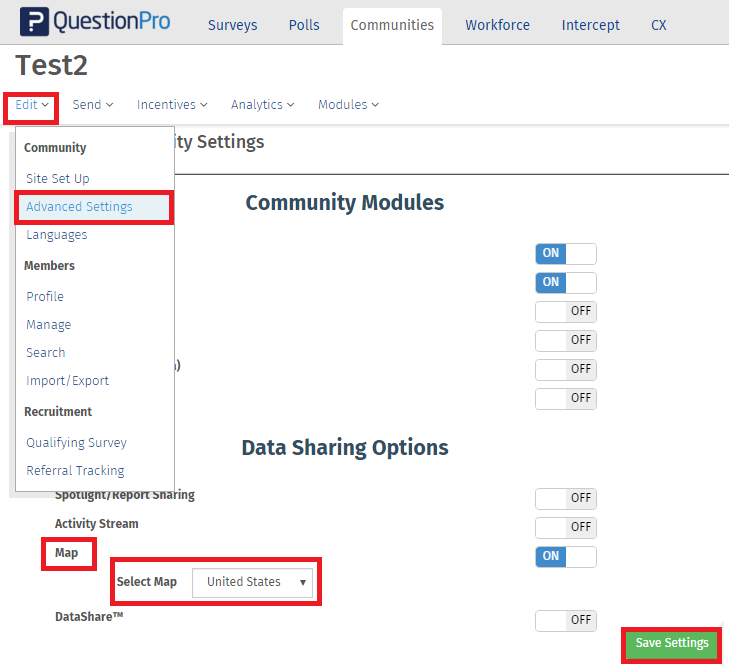Image resolution: width=729 pixels, height=669 pixels.
Task: Click the Data Sharing Options heading
Action: pyautogui.click(x=345, y=448)
